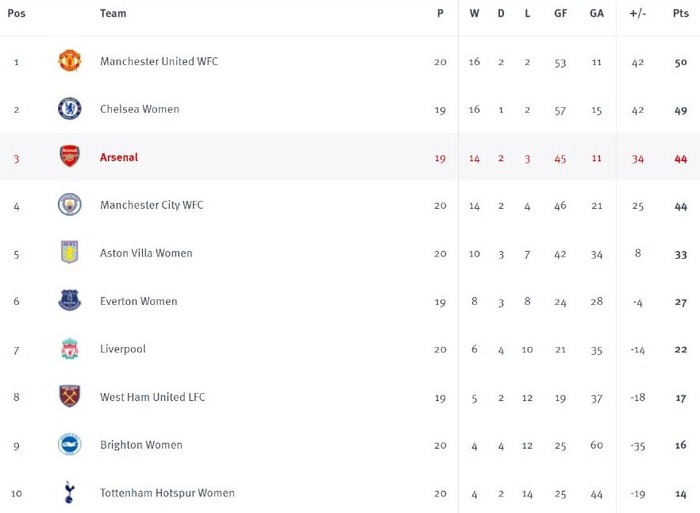Click the Team column header
The height and width of the screenshot is (513, 700).
pyautogui.click(x=113, y=13)
